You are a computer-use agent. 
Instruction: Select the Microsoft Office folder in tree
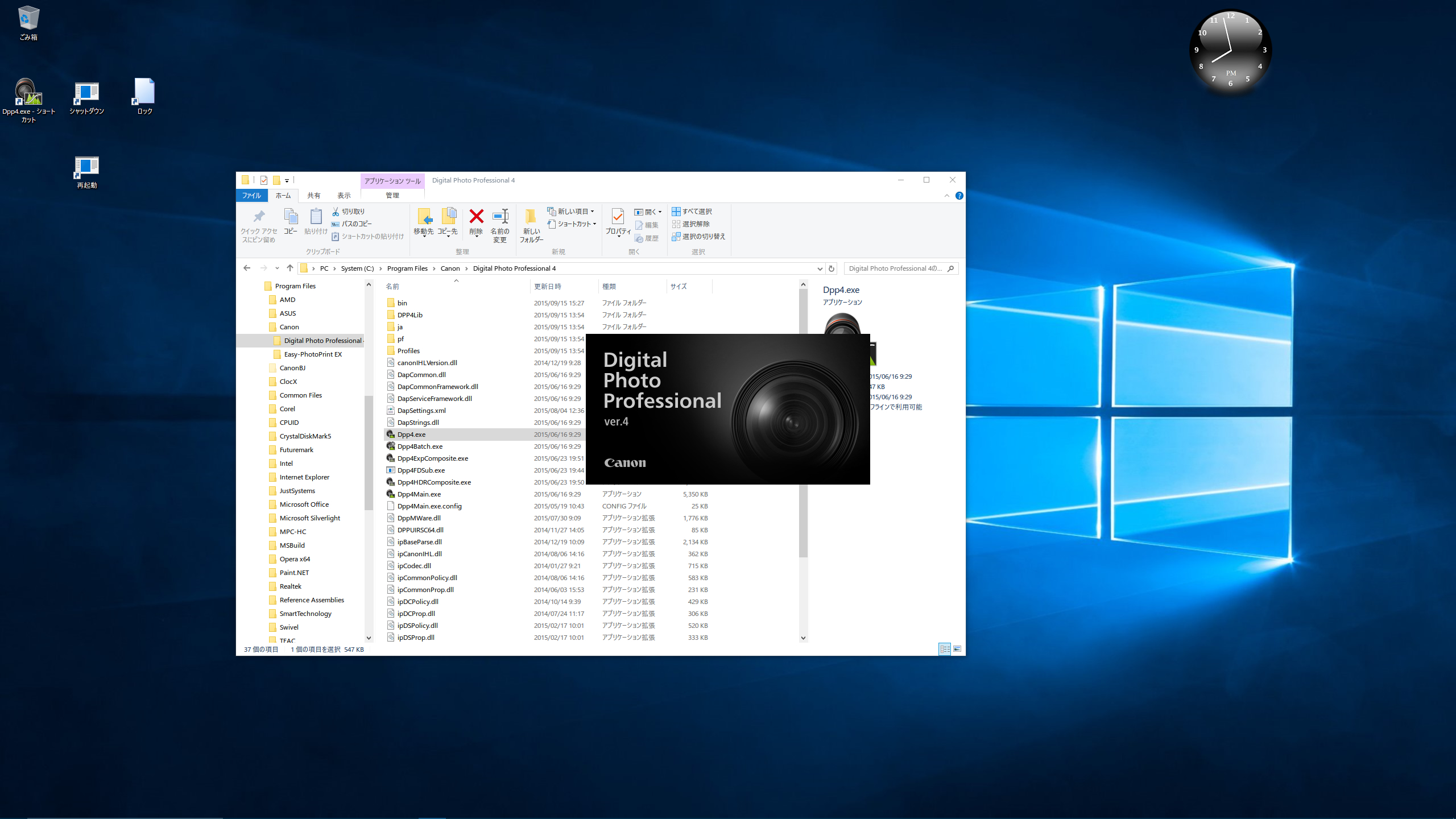pos(304,504)
